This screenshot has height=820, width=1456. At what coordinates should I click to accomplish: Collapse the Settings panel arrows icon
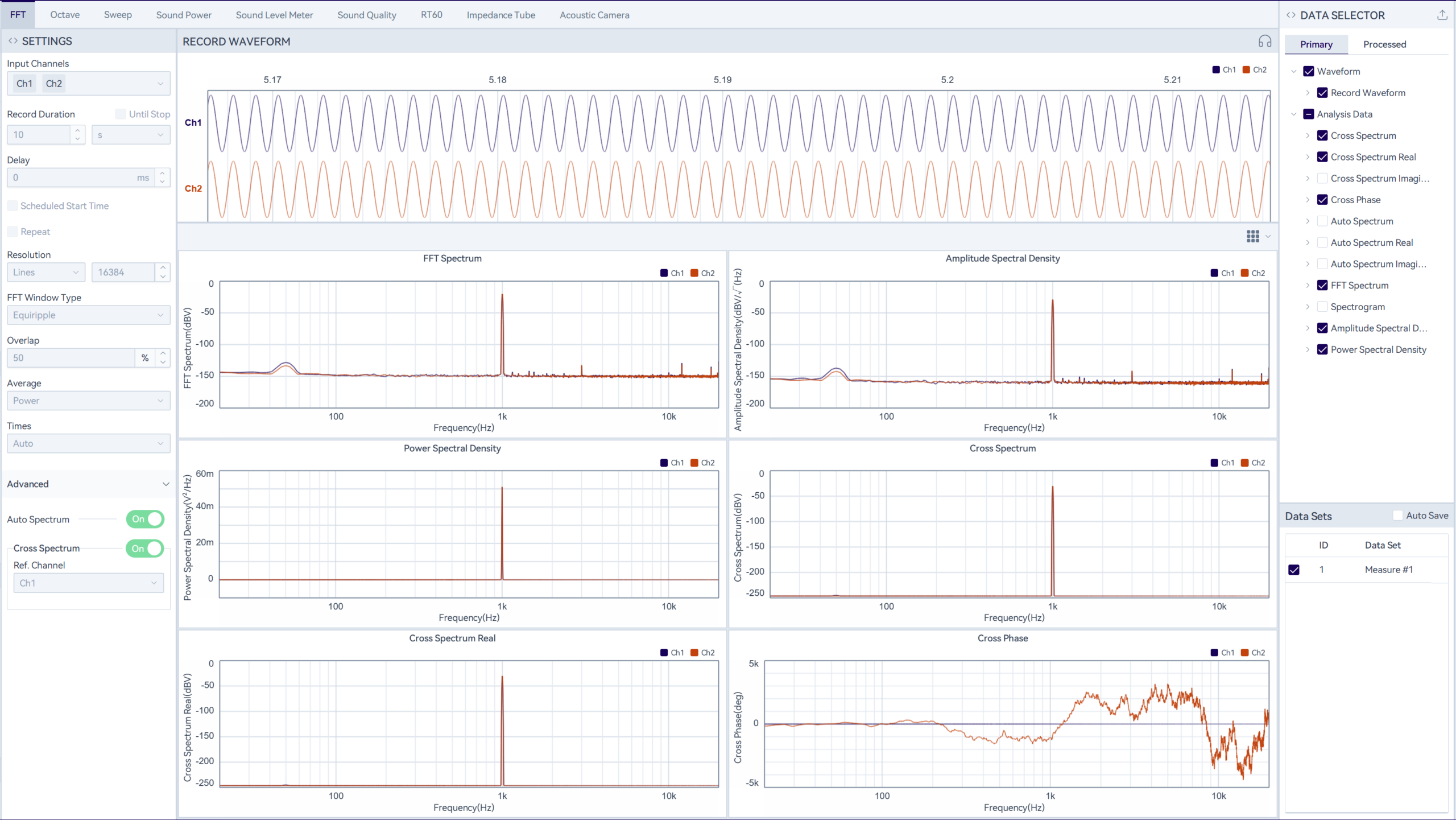point(13,41)
